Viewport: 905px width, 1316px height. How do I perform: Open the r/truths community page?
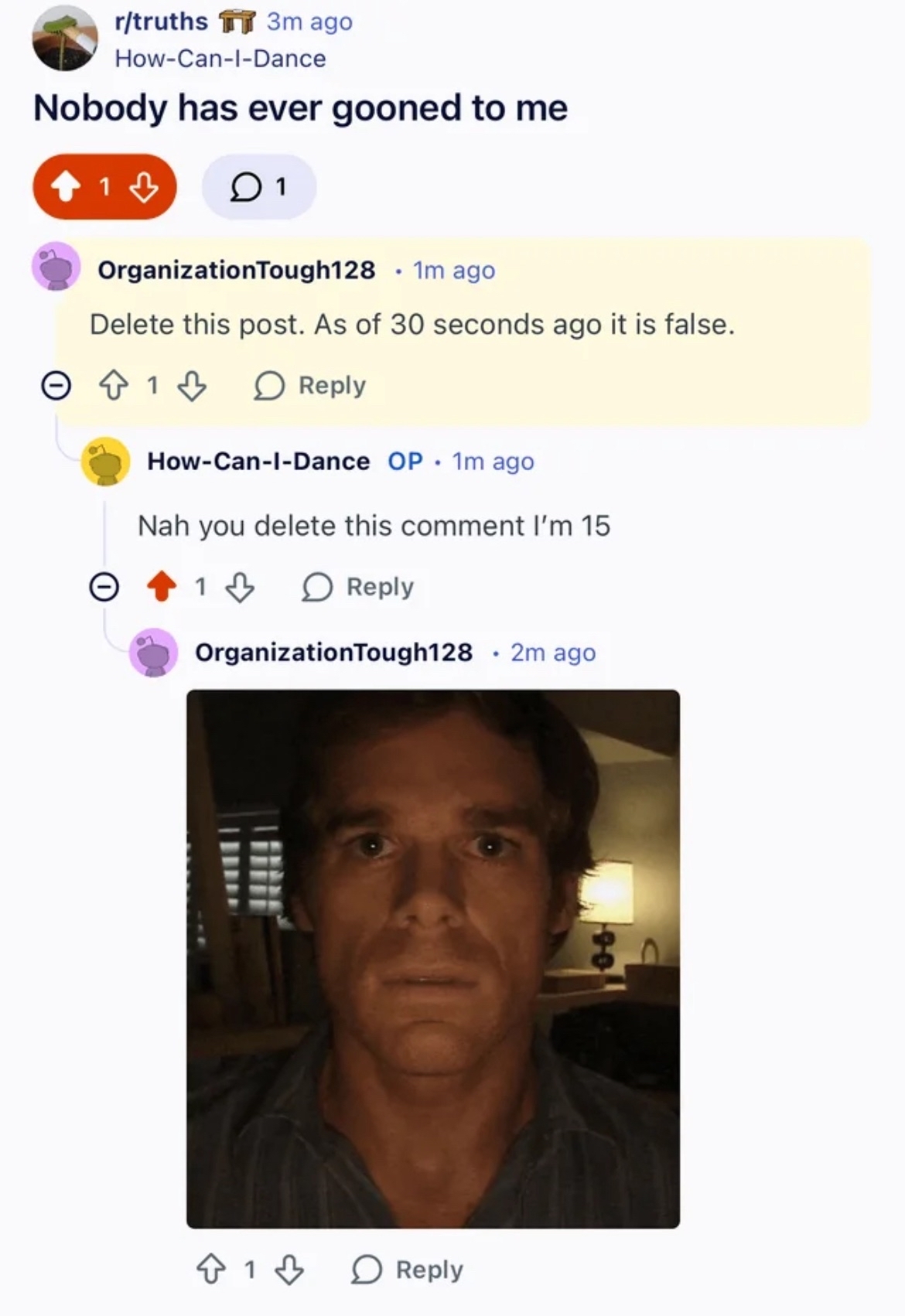160,22
